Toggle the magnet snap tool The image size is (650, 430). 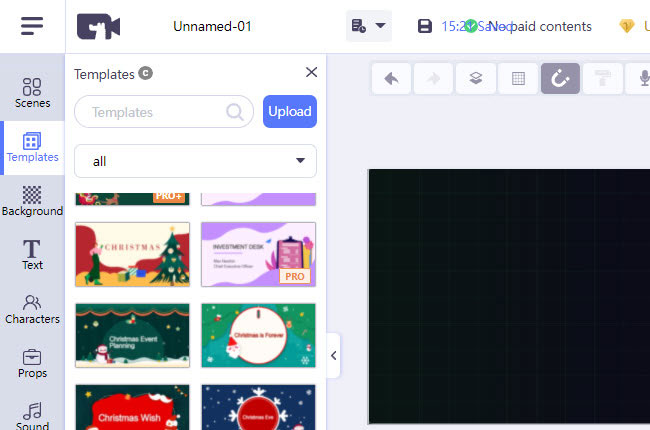tap(561, 79)
